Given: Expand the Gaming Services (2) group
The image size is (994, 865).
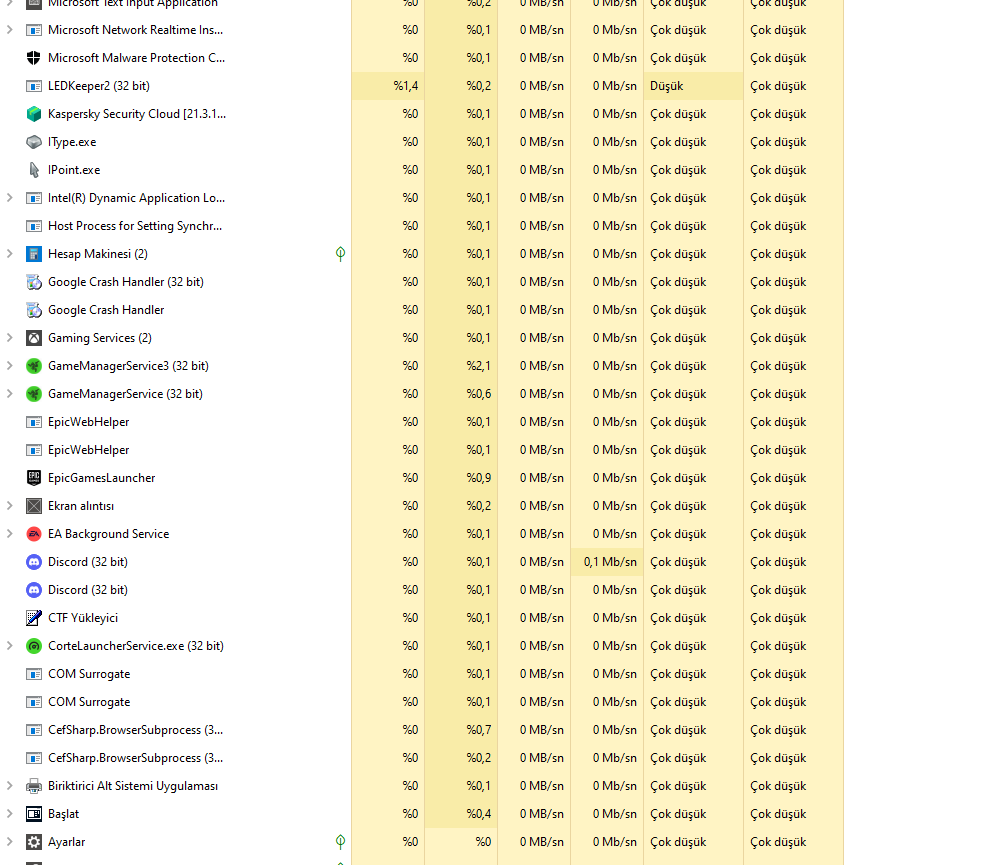Looking at the screenshot, I should click(10, 338).
